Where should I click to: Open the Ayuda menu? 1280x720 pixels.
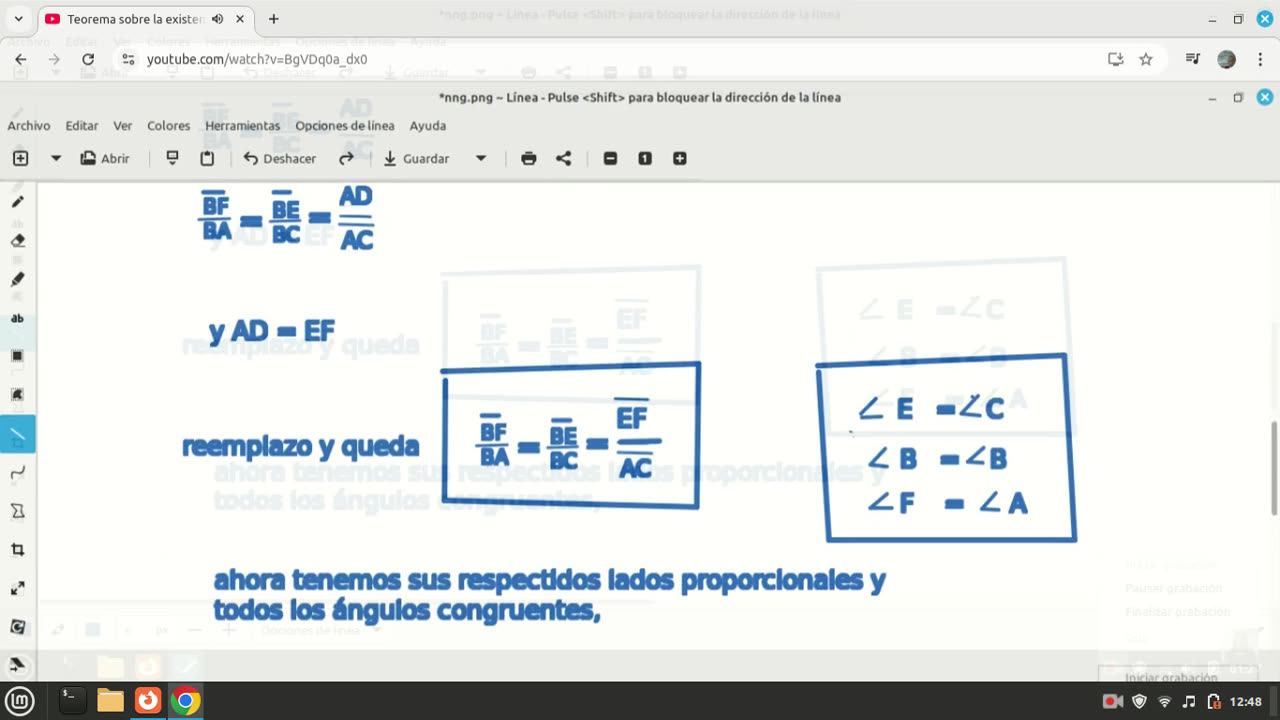tap(428, 126)
